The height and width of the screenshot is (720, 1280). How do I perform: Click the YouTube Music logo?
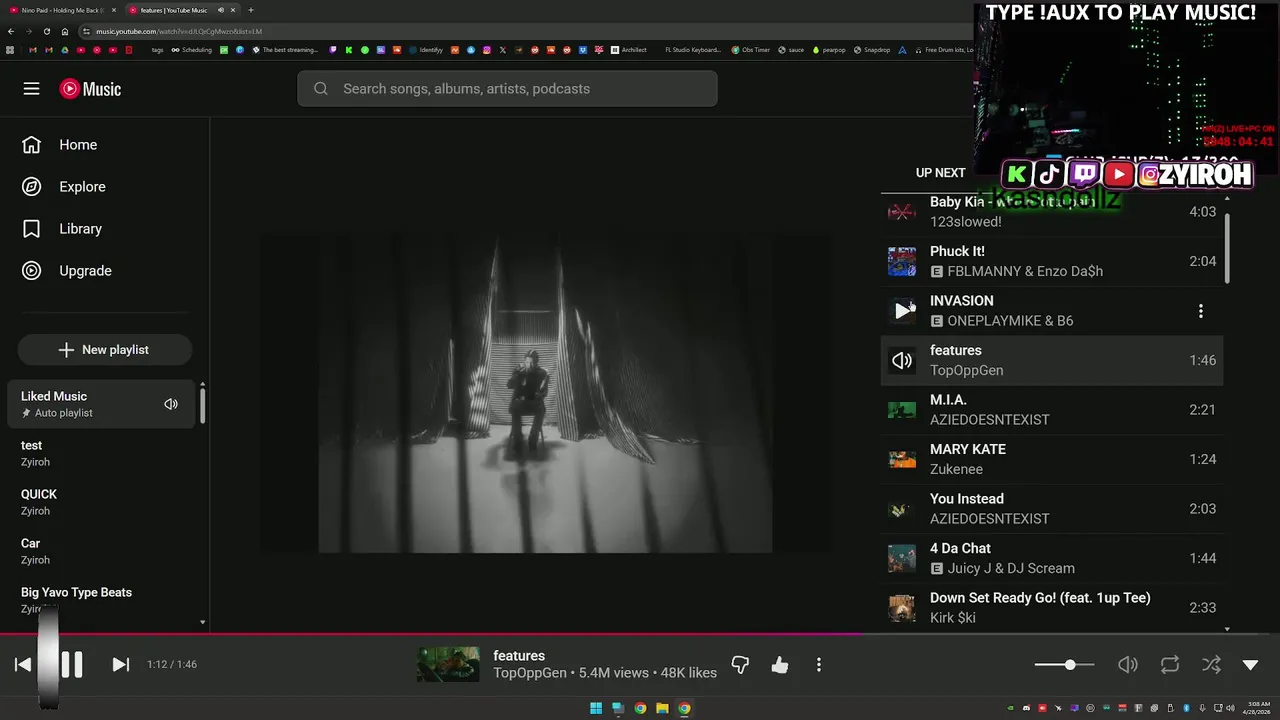click(90, 89)
